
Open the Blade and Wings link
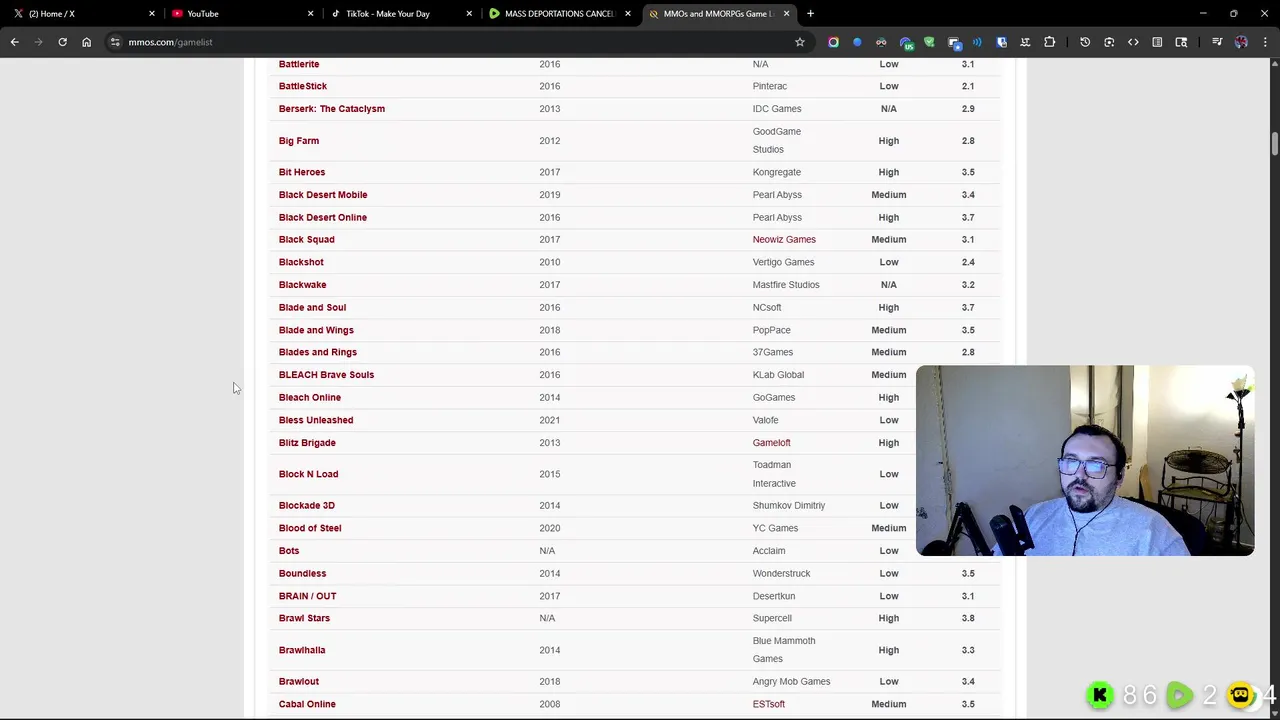(316, 330)
